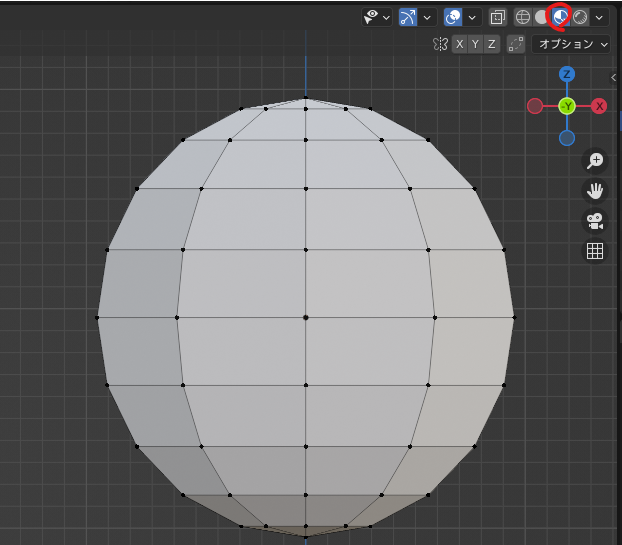This screenshot has height=545, width=622.
Task: Toggle viewport overlays display
Action: click(x=453, y=17)
